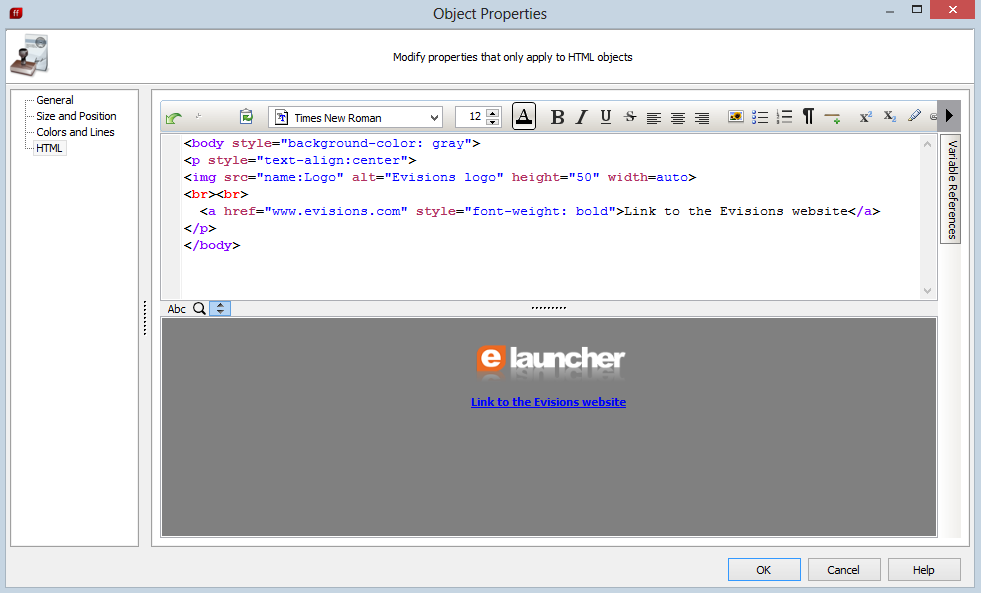The width and height of the screenshot is (981, 593).
Task: Select Colors and Lines tree item
Action: pyautogui.click(x=75, y=132)
